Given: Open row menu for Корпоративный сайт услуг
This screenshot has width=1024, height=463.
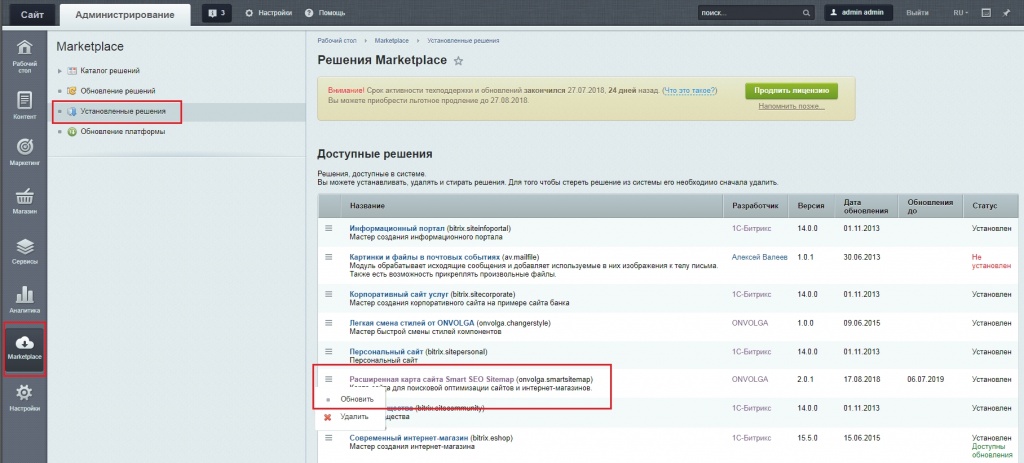Looking at the screenshot, I should [328, 293].
